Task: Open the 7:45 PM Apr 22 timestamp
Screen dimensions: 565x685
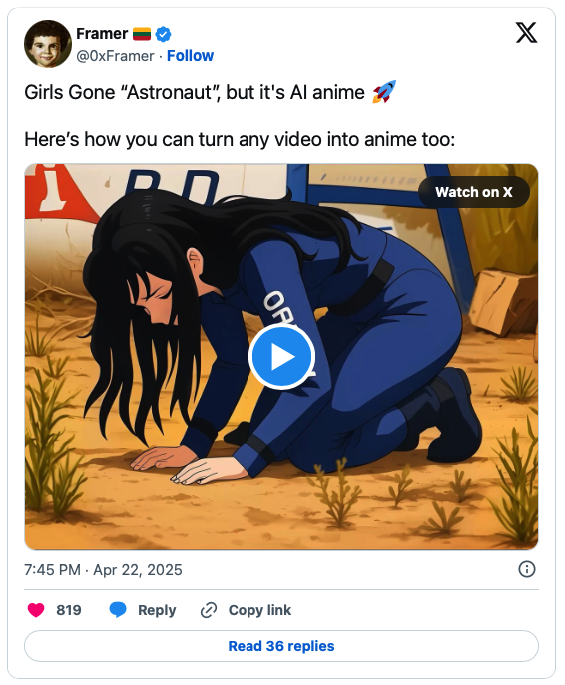Action: tap(103, 570)
